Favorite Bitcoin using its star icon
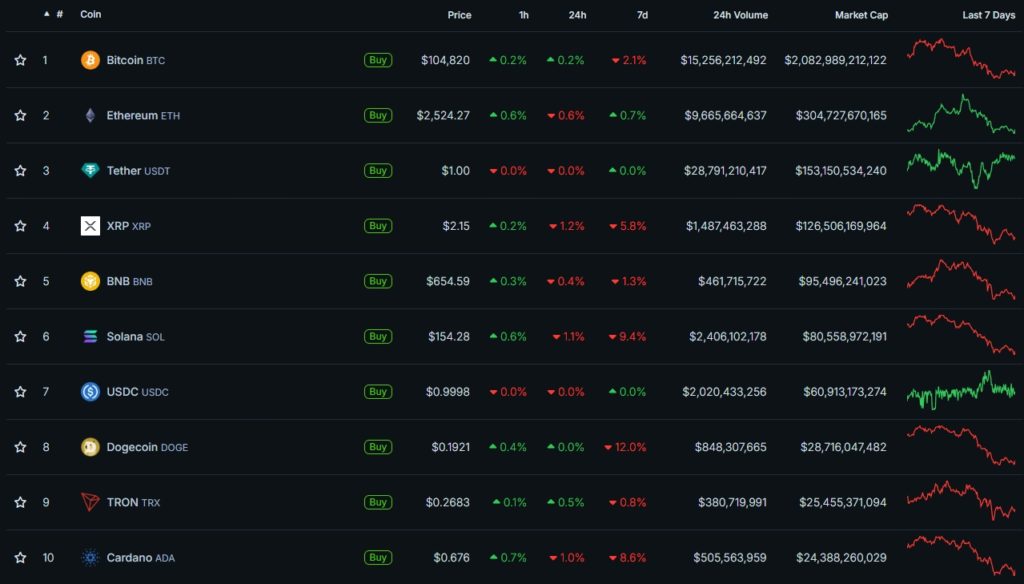Screen dimensions: 1024x584 (x=20, y=60)
